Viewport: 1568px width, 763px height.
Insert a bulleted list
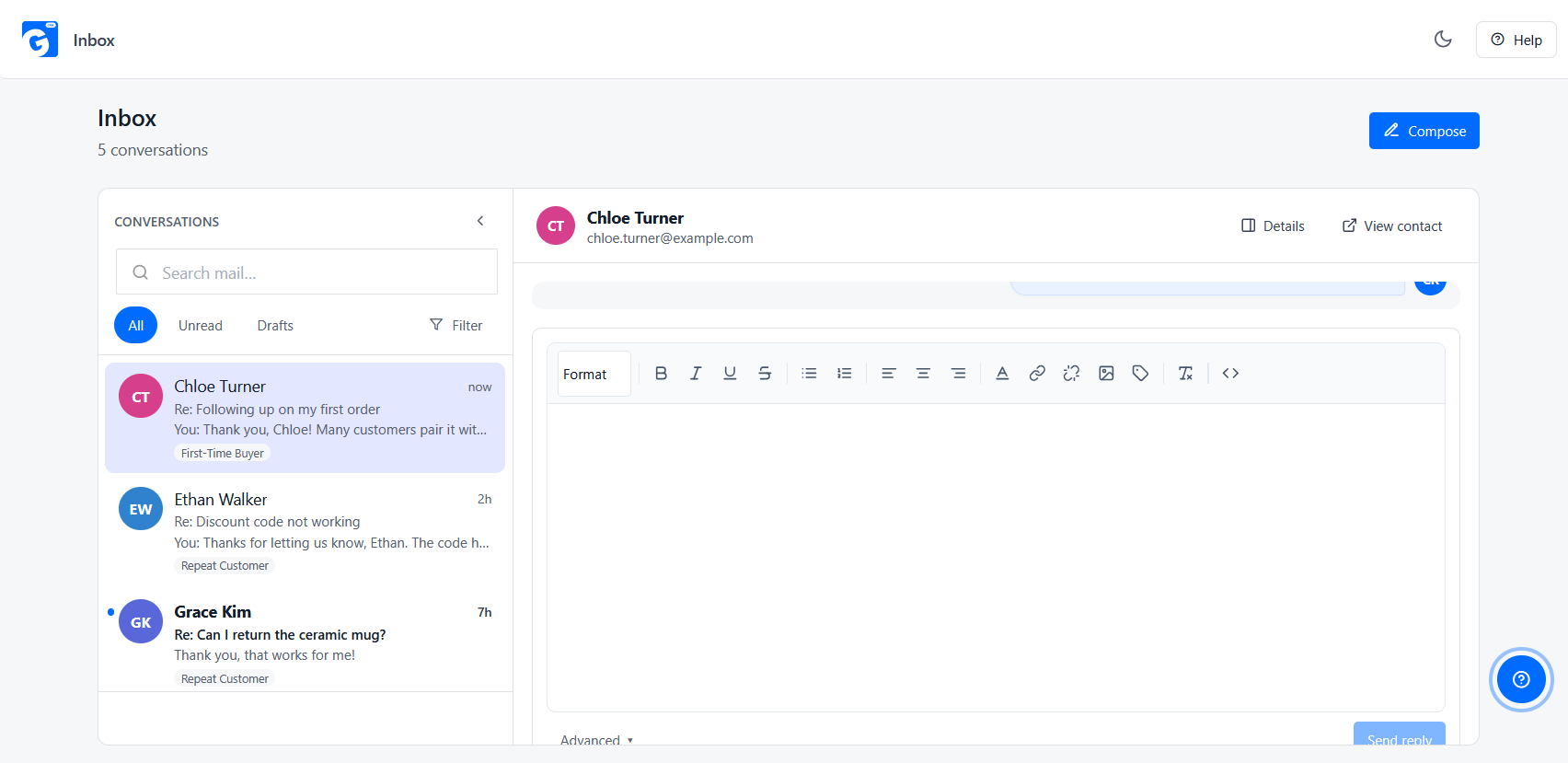809,373
